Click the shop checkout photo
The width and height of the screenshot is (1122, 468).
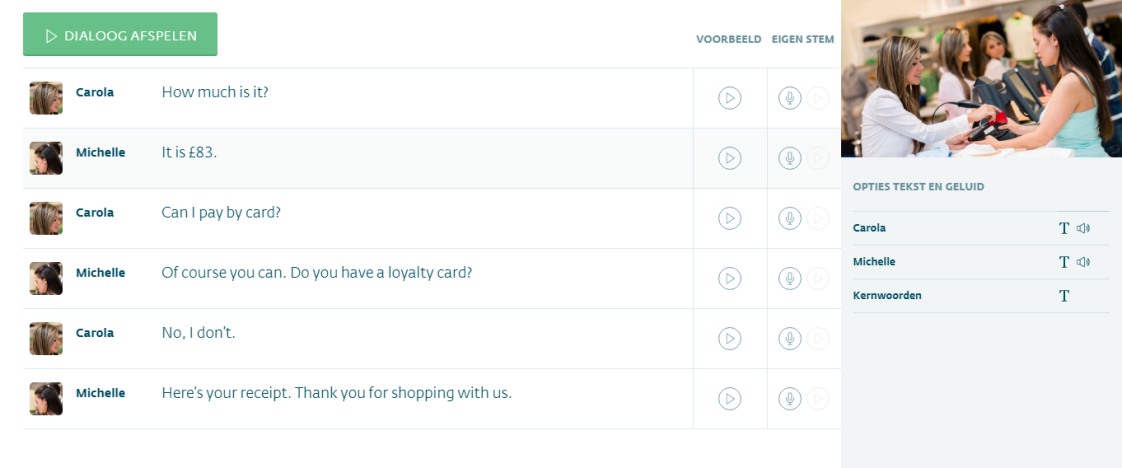pyautogui.click(x=981, y=79)
